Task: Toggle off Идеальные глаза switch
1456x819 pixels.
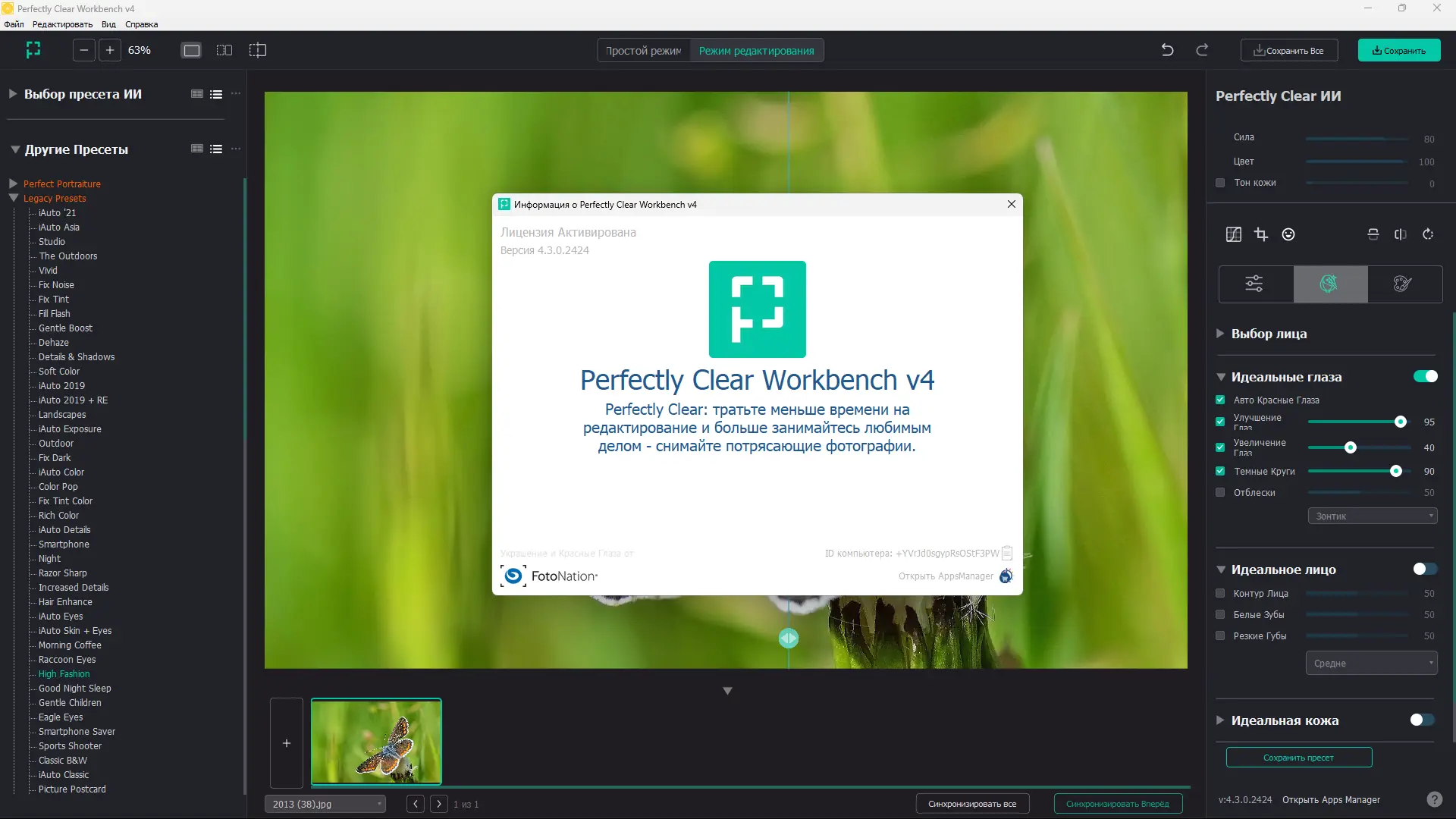Action: [1425, 377]
